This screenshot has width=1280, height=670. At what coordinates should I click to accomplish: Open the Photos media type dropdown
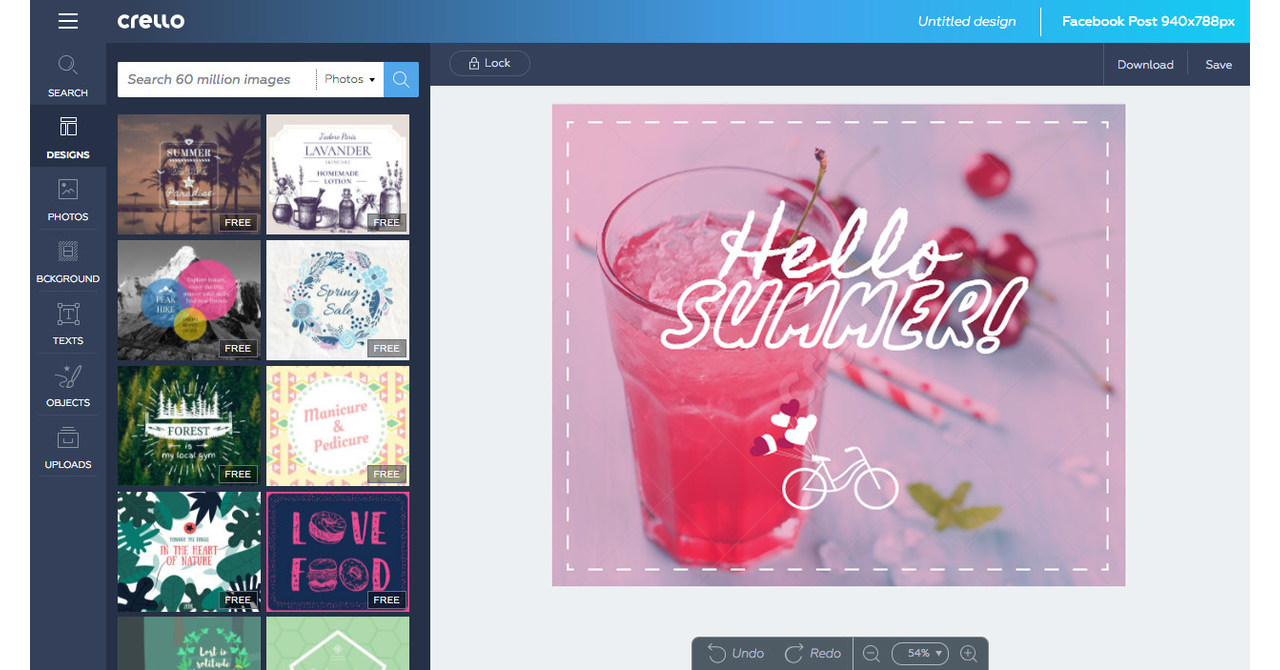point(348,79)
